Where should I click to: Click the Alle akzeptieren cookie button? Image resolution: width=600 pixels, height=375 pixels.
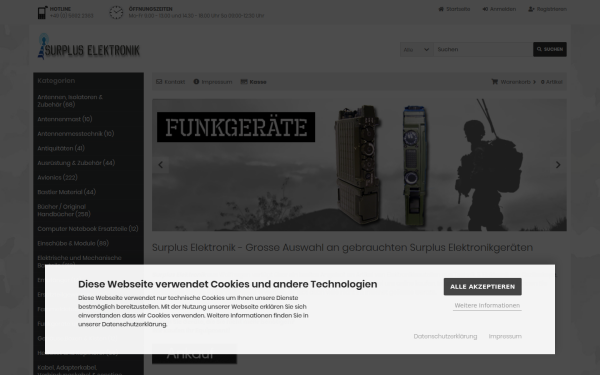click(483, 287)
